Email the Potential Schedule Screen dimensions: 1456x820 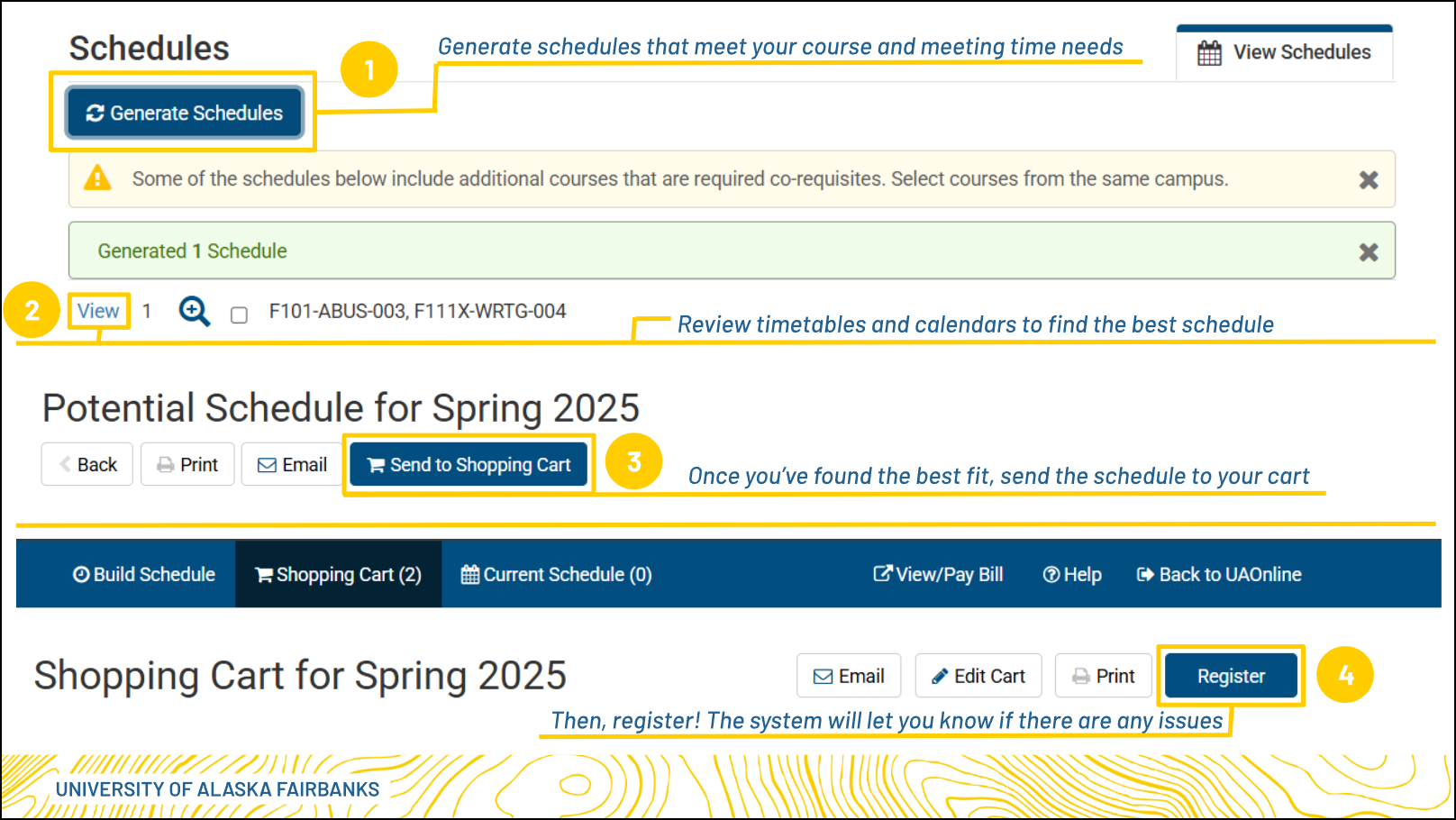pyautogui.click(x=292, y=465)
